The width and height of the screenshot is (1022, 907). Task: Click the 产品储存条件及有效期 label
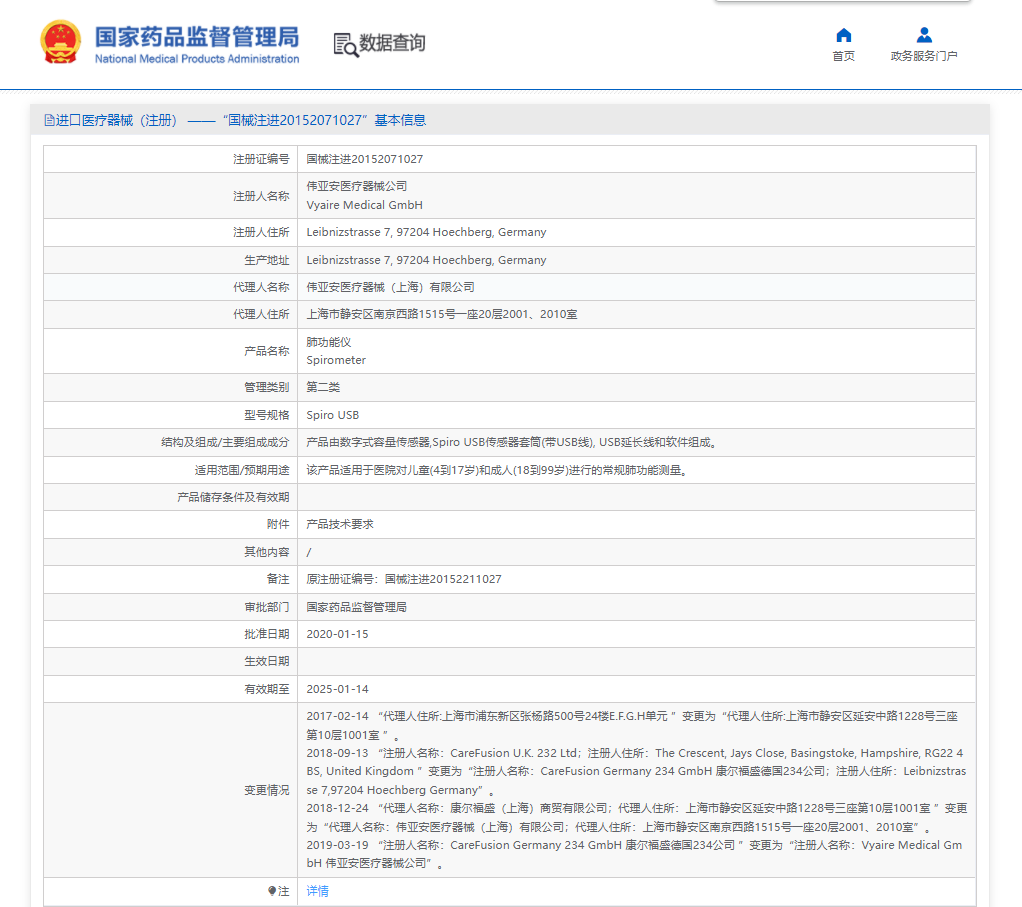(233, 497)
